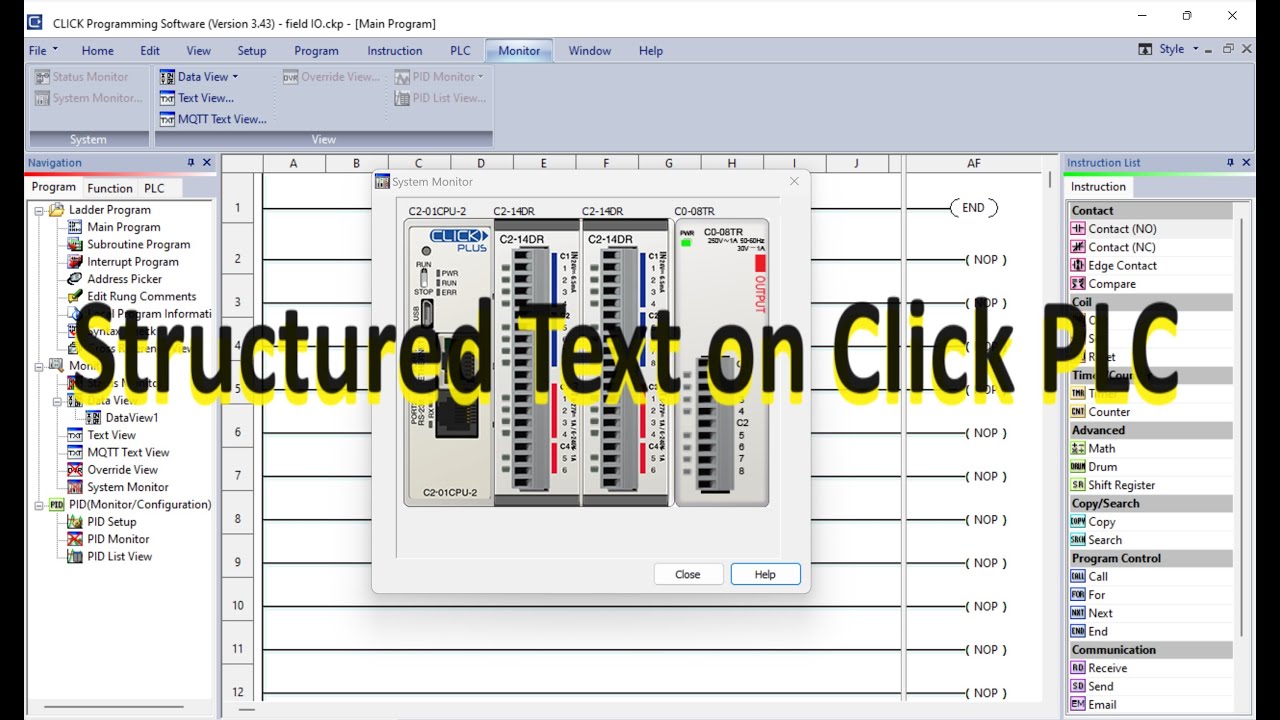Click the C2-01CPU-2 module image

(449, 361)
